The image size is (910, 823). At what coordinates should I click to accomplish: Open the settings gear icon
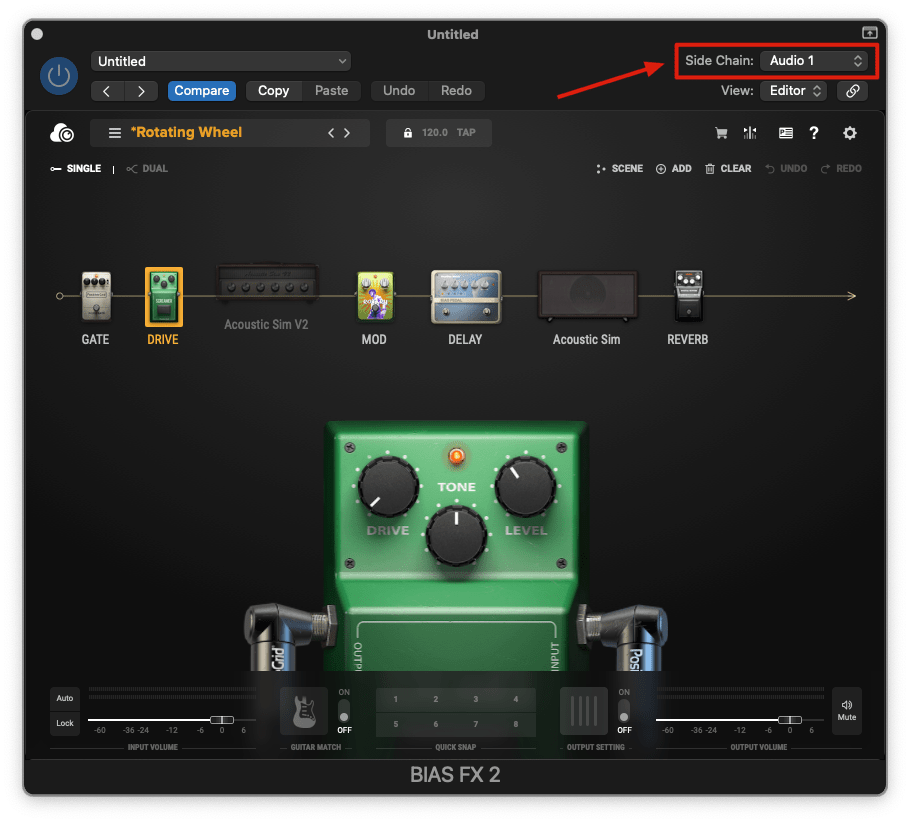849,132
